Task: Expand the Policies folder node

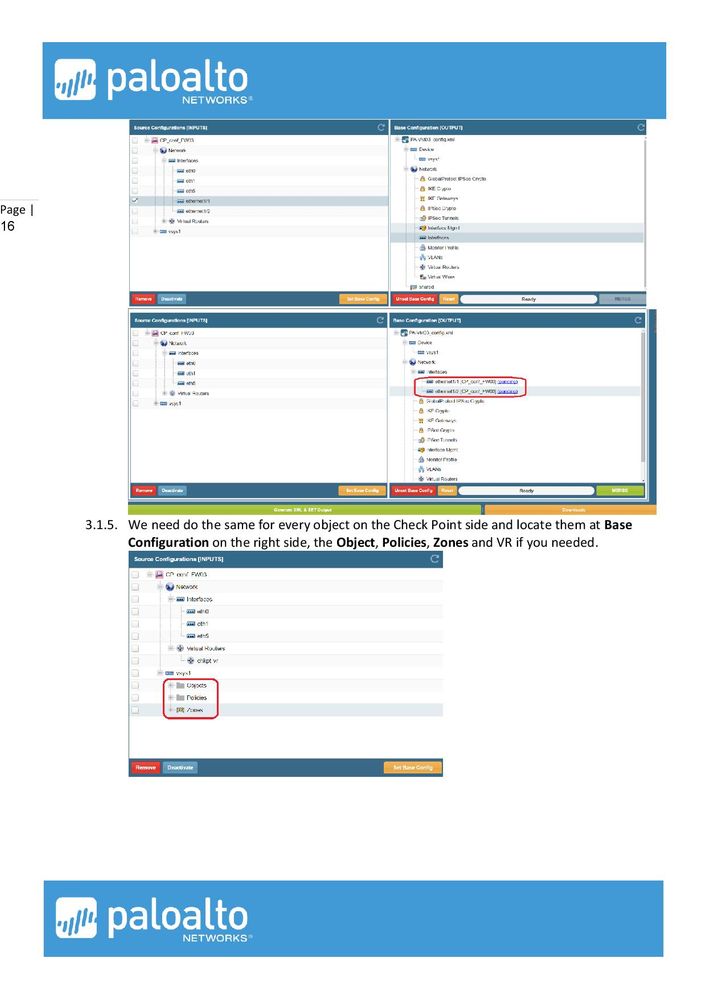Action: [x=170, y=698]
